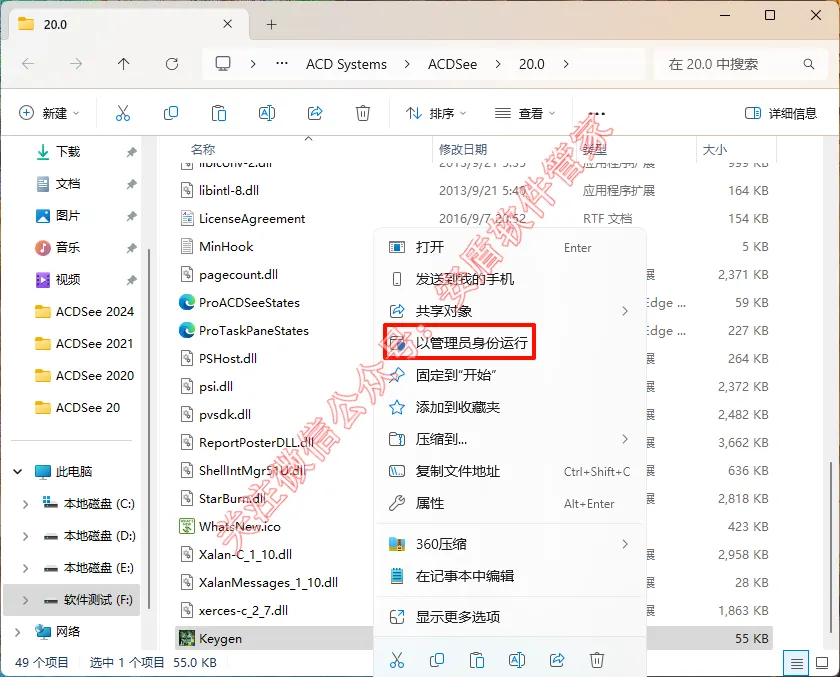The width and height of the screenshot is (840, 677).
Task: Switch to large thumbnails view in status bar
Action: pos(822,664)
